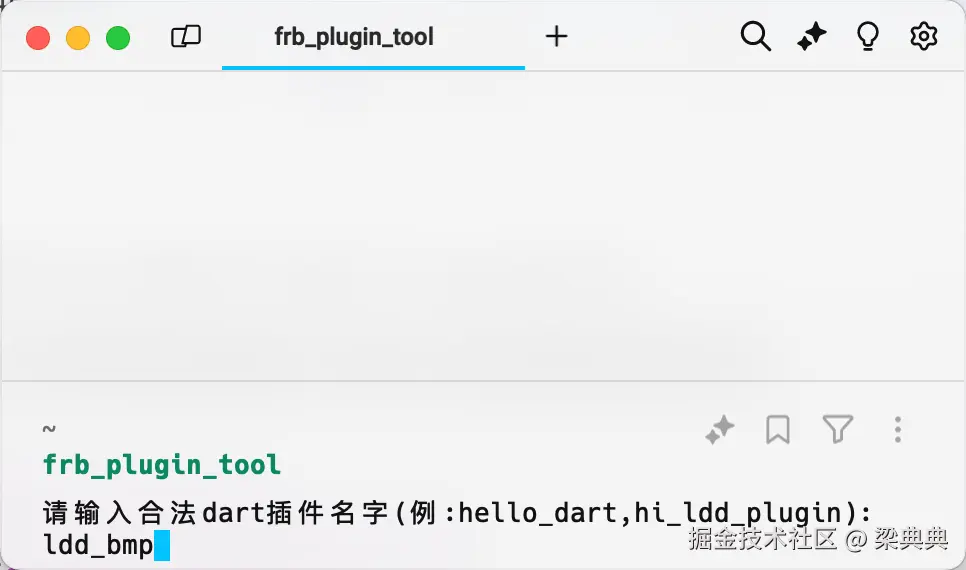Click the tilde working directory label
The height and width of the screenshot is (570, 966).
49,429
